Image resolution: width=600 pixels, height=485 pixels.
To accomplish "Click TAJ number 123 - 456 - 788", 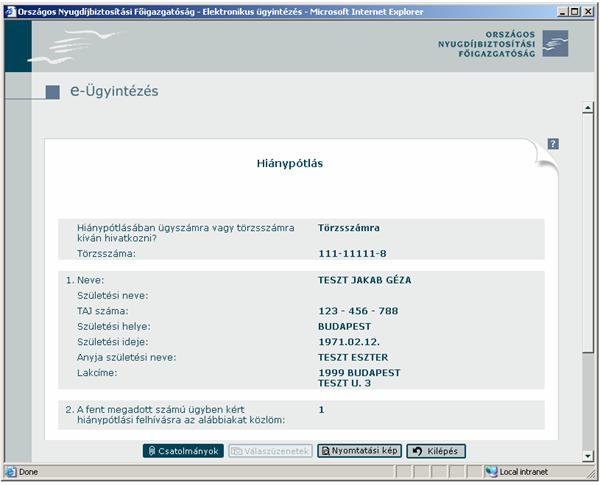I will coord(358,311).
